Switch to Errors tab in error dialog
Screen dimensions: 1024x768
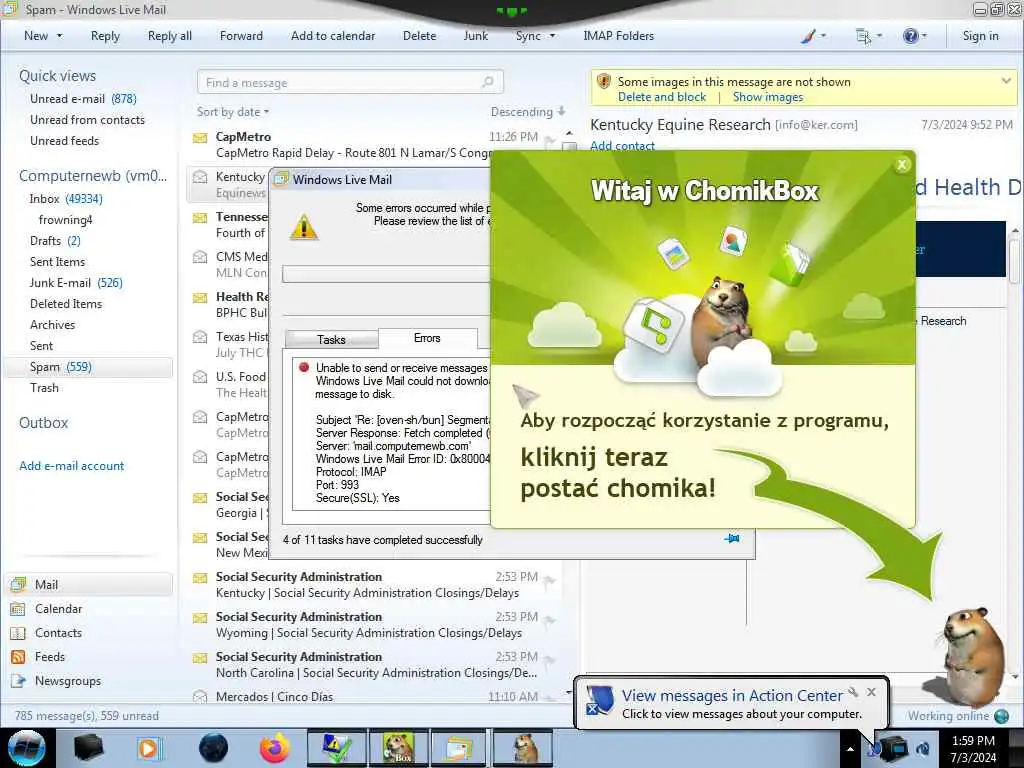pyautogui.click(x=427, y=338)
